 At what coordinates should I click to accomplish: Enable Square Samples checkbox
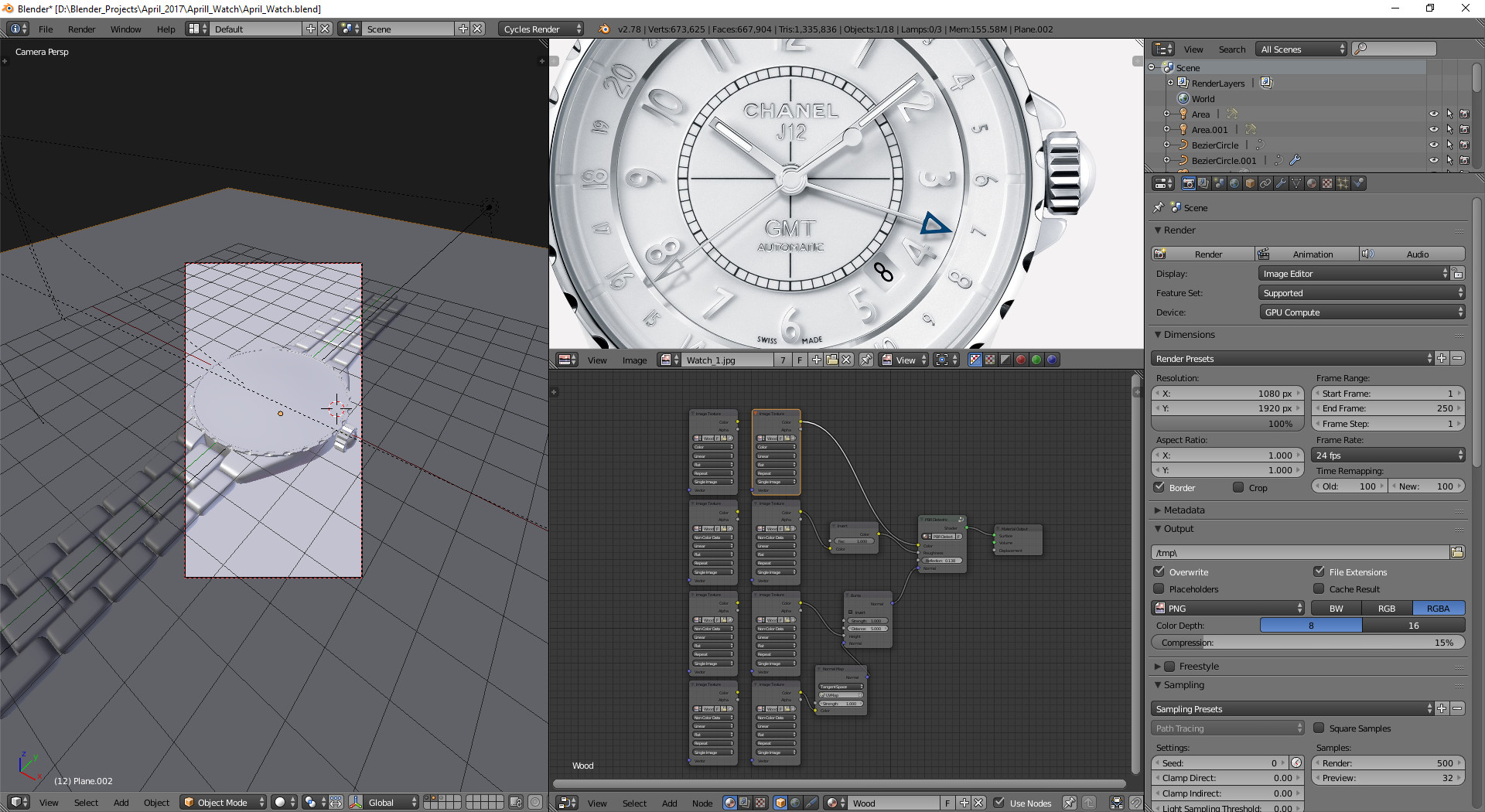pos(1319,728)
